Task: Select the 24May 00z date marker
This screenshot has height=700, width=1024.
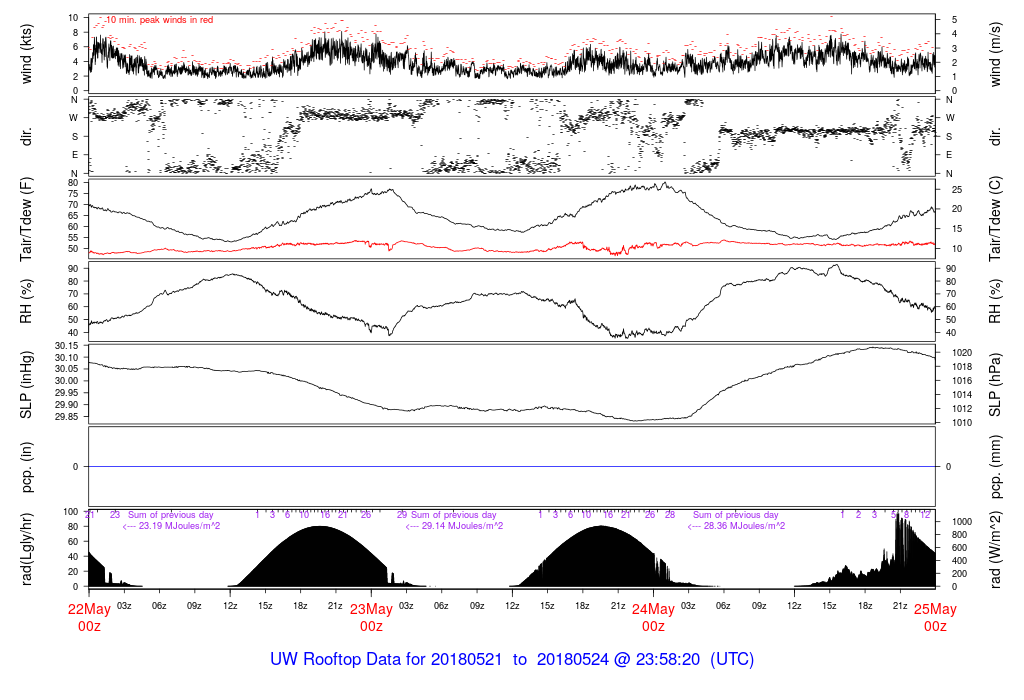Action: (653, 616)
